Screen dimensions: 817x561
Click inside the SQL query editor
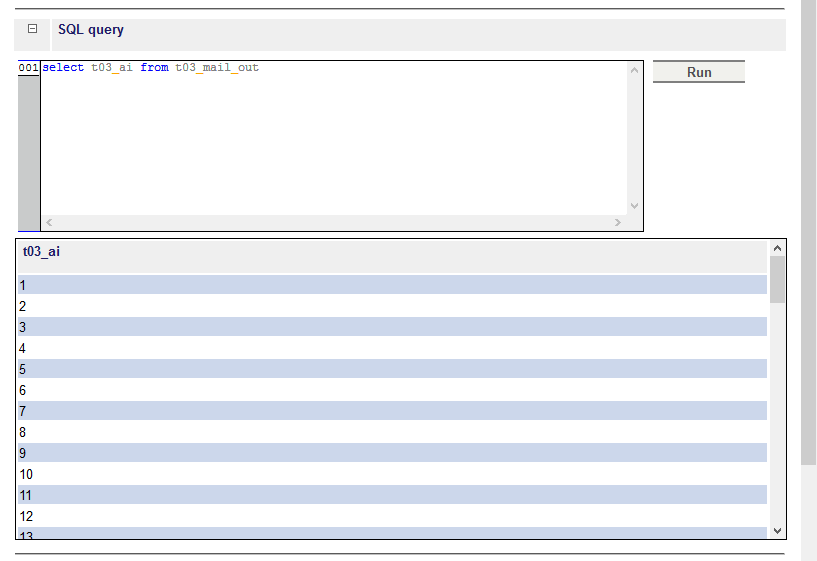click(x=333, y=138)
